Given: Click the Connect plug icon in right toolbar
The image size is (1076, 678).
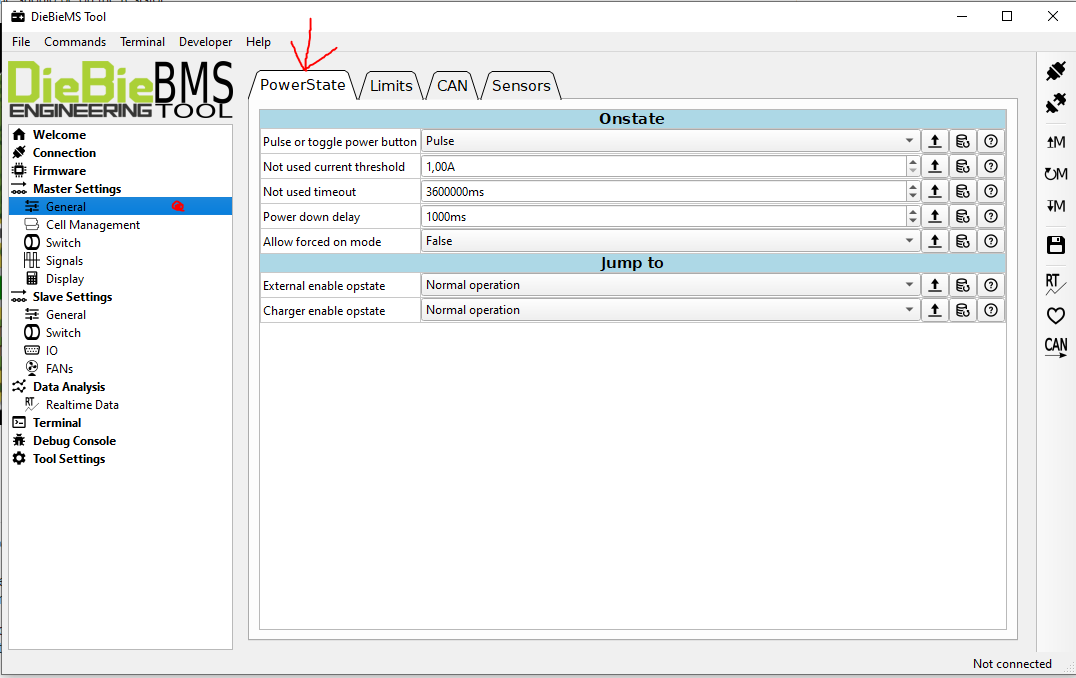Looking at the screenshot, I should click(1055, 71).
